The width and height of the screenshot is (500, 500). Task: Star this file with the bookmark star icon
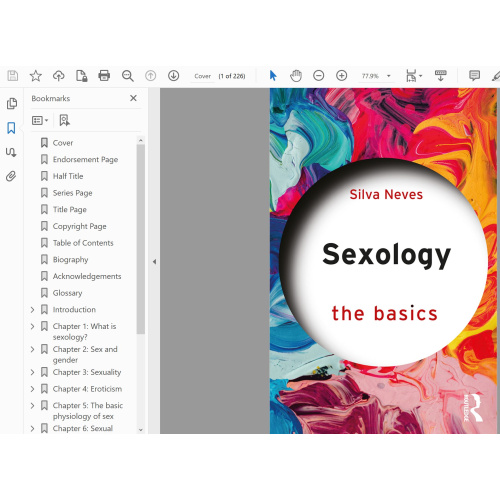tap(35, 76)
